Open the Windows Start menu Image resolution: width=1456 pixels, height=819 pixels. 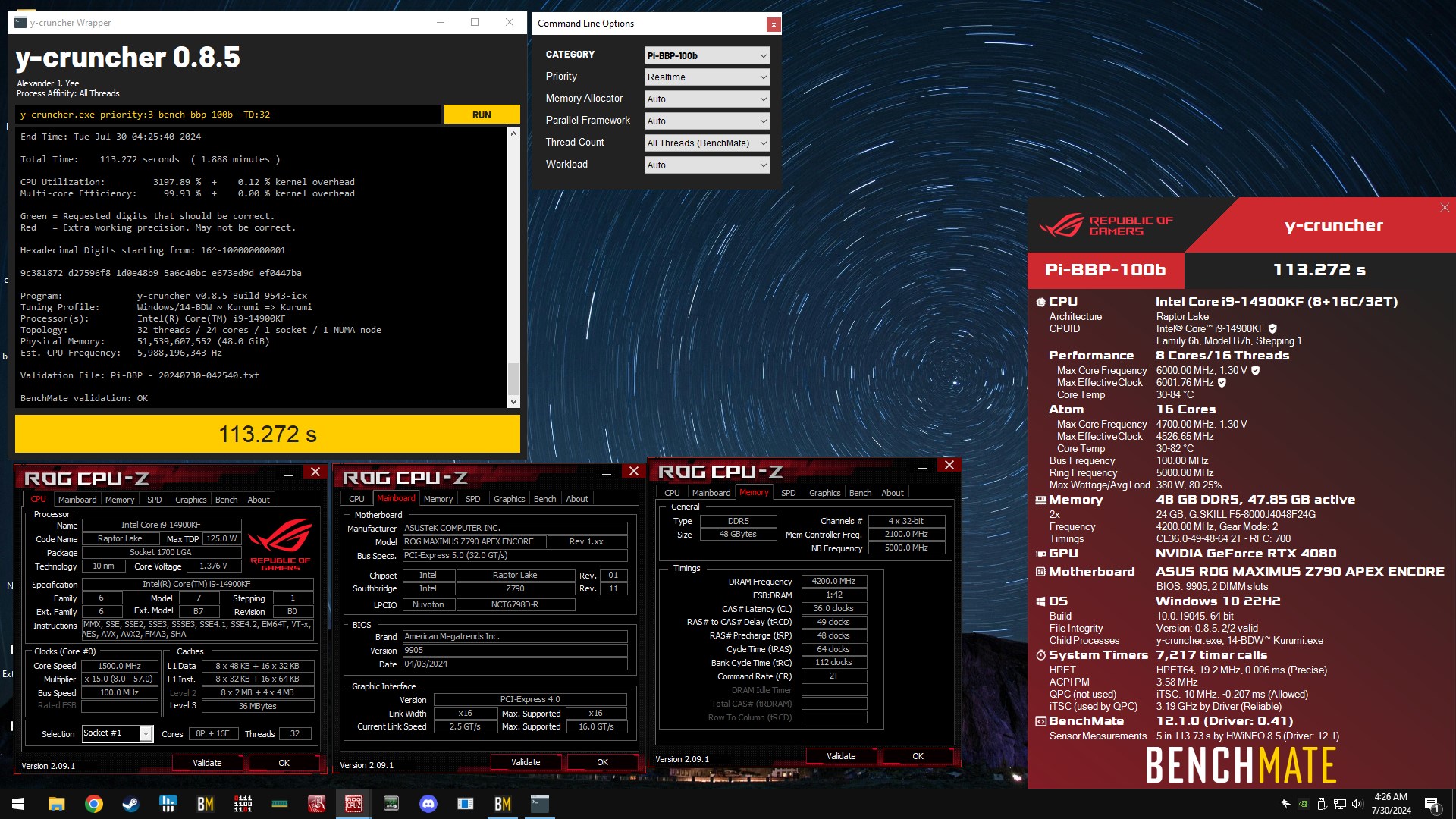click(18, 804)
